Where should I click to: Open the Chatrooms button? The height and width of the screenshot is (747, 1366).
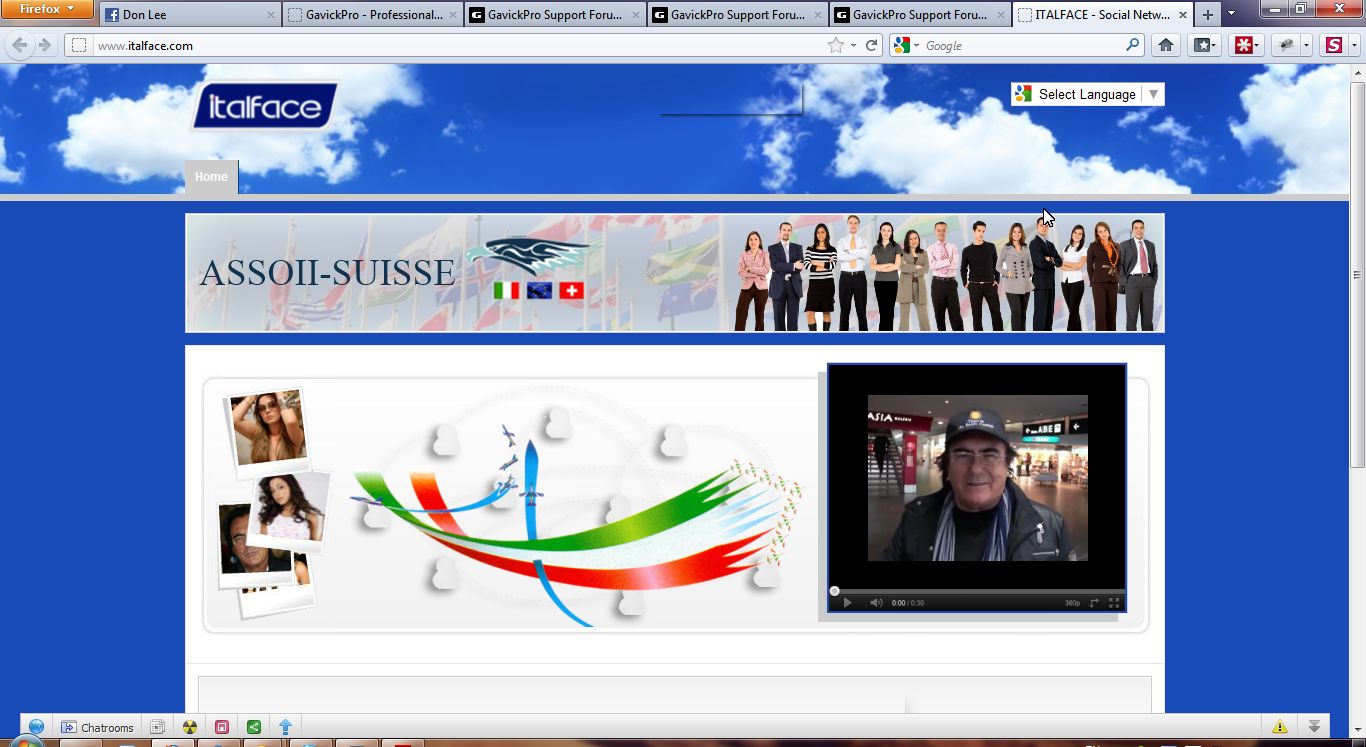click(97, 727)
